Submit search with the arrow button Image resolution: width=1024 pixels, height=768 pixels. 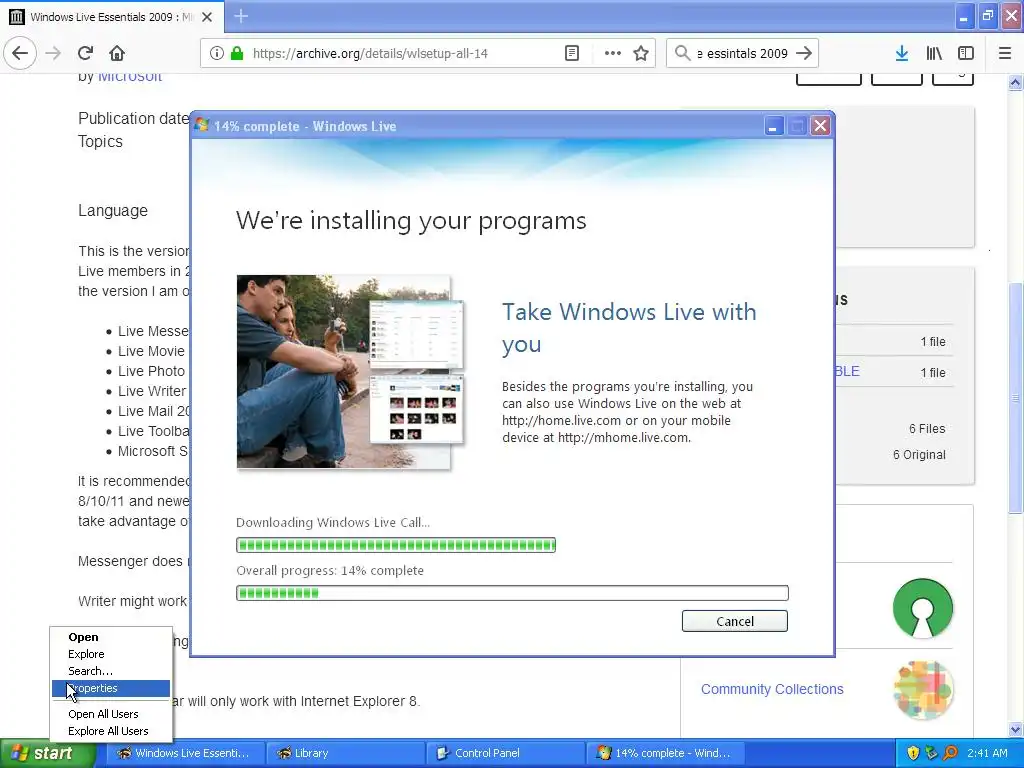(805, 53)
